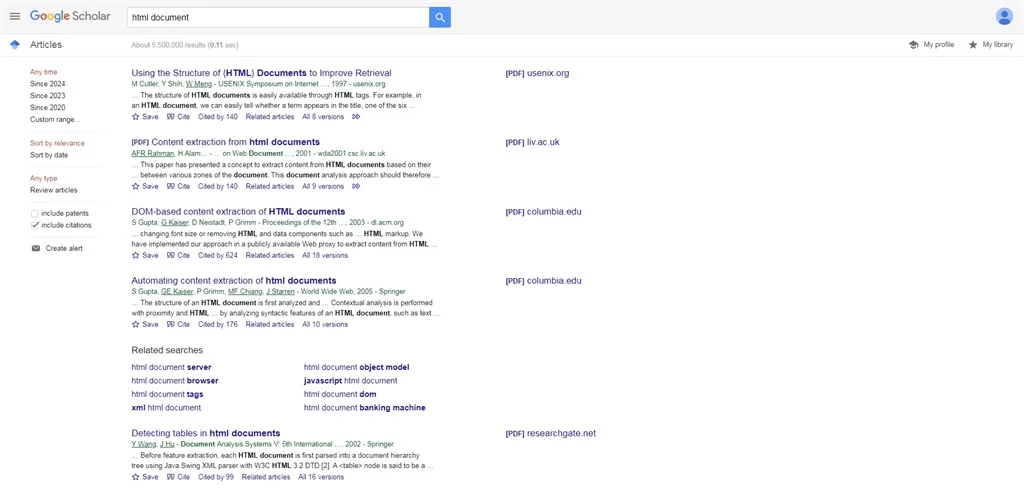Image resolution: width=1024 pixels, height=488 pixels.
Task: Click the My library star icon
Action: (x=972, y=44)
